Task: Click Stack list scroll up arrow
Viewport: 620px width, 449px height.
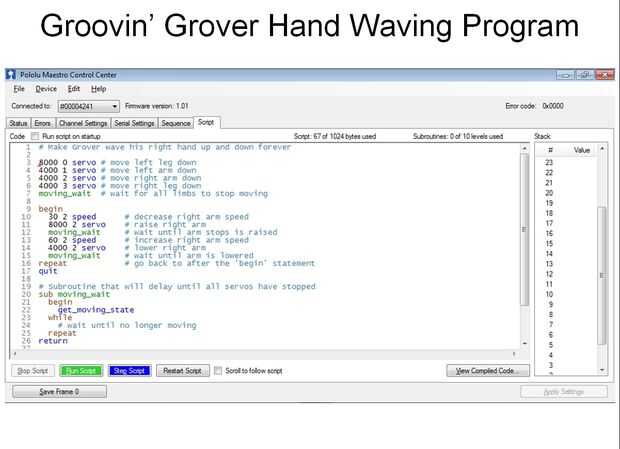Action: coord(602,149)
